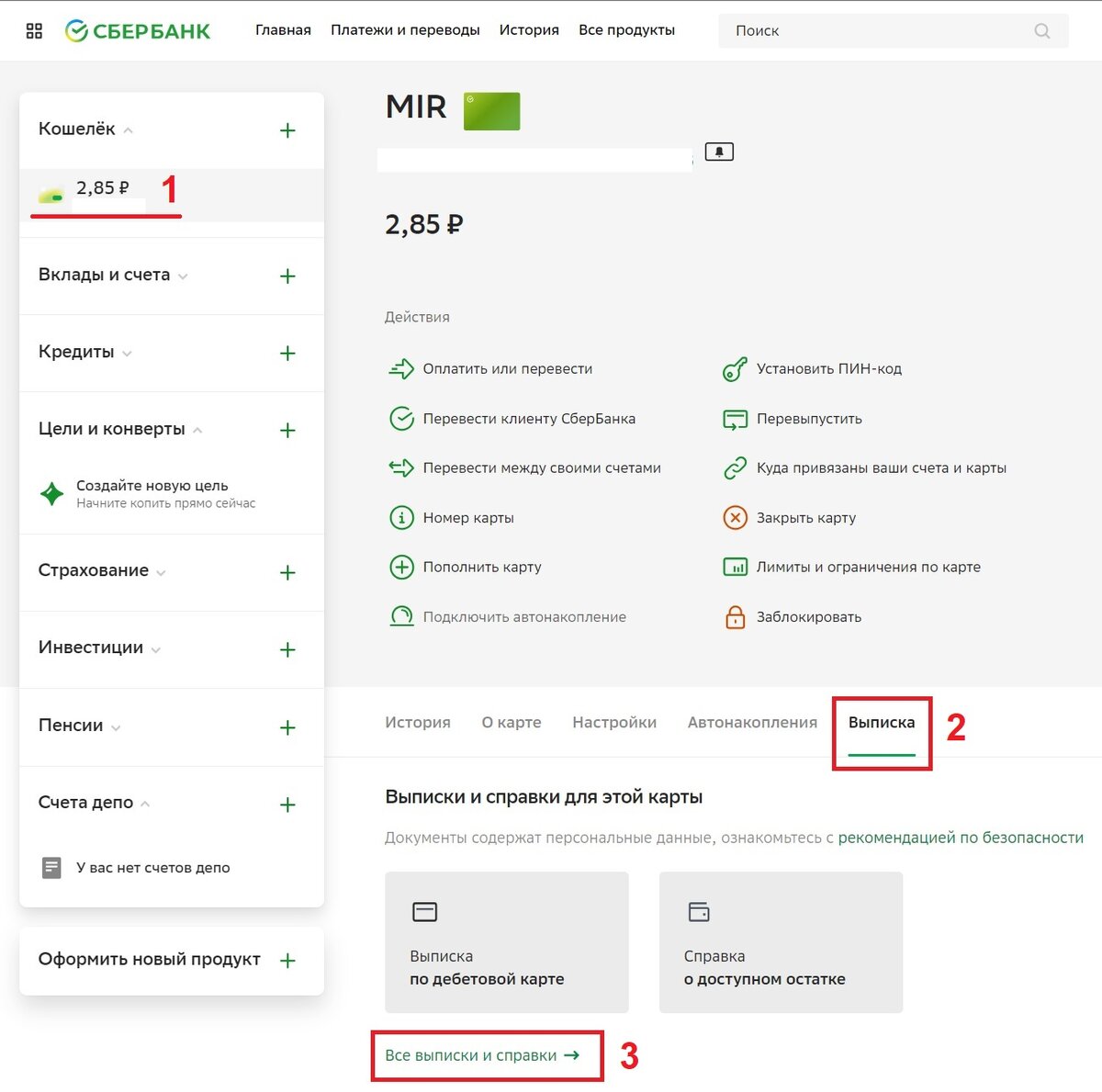
Task: Click the Закрыть карту label
Action: (x=806, y=518)
